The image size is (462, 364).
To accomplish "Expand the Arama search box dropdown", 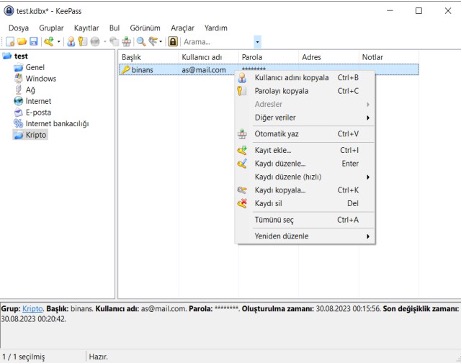I will [257, 42].
